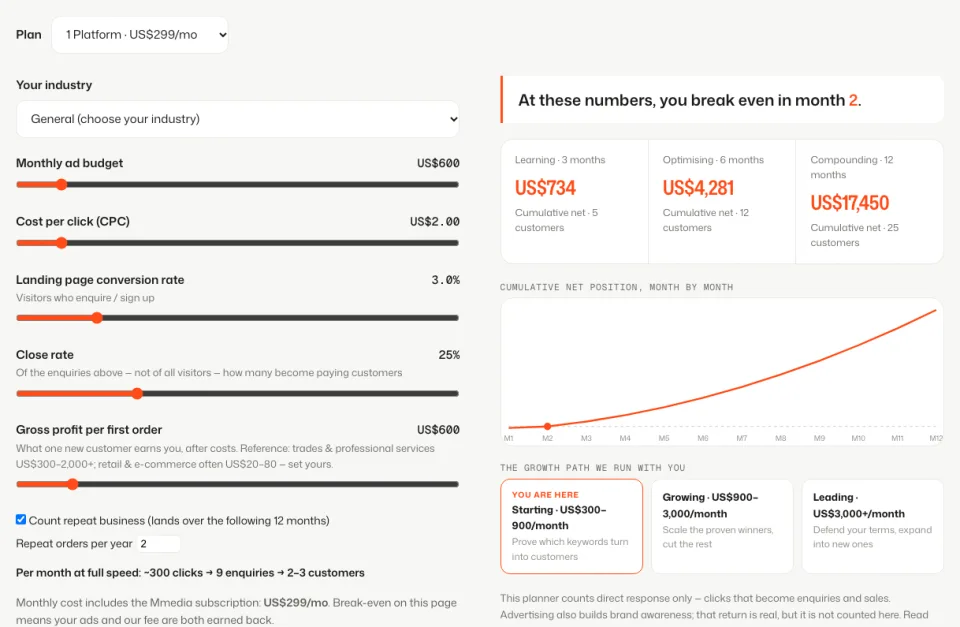Screen dimensions: 960x627
Task: Click the CPC value US$2.00
Action: (435, 221)
